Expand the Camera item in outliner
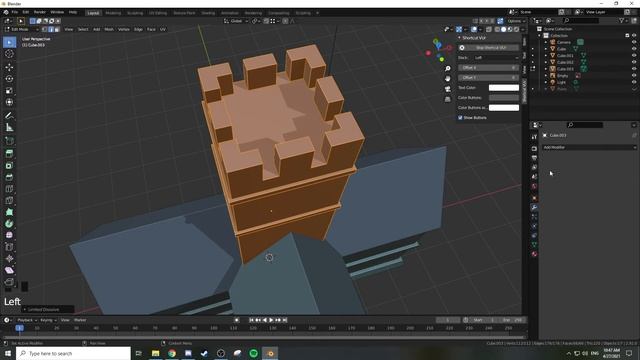Screen dimensions: 640x360 tap(546, 42)
